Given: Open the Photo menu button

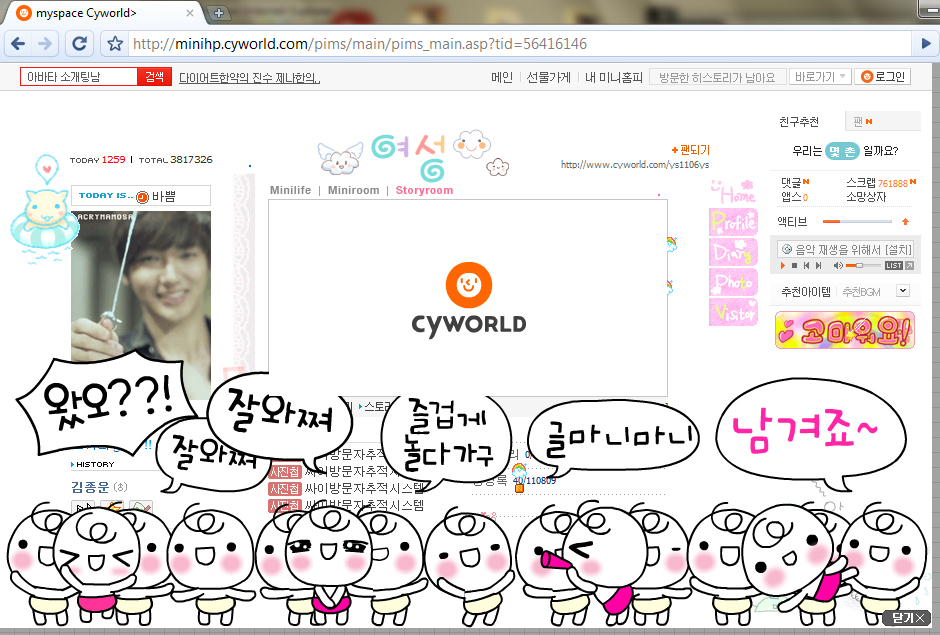Looking at the screenshot, I should coord(733,282).
